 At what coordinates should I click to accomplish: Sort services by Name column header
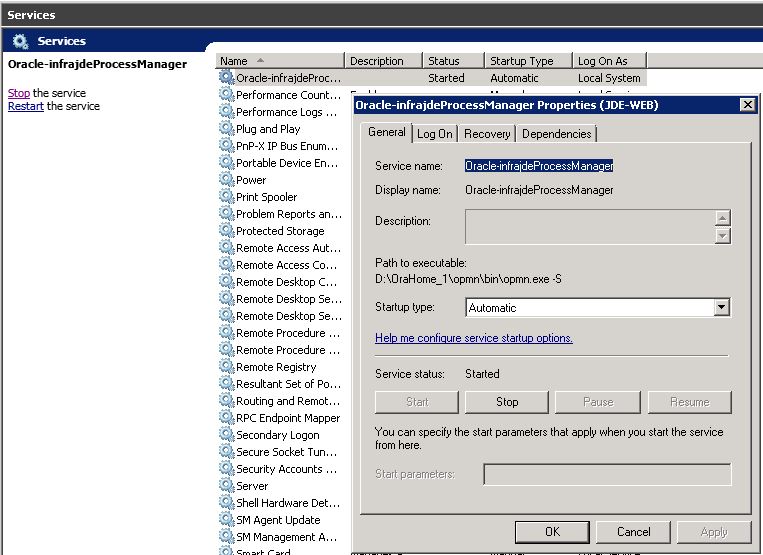280,61
